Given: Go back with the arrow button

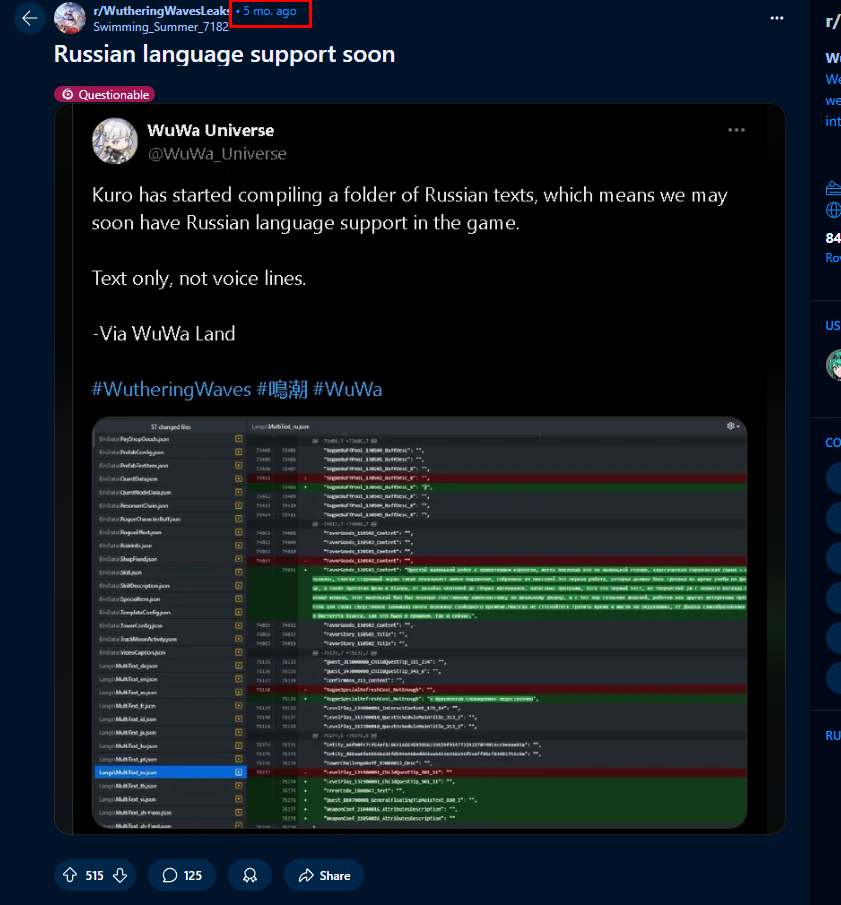Looking at the screenshot, I should (x=29, y=18).
